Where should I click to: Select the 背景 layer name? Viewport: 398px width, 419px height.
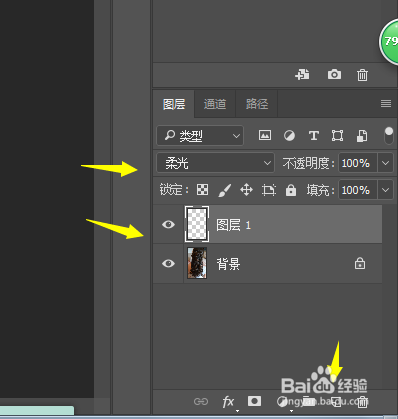228,264
